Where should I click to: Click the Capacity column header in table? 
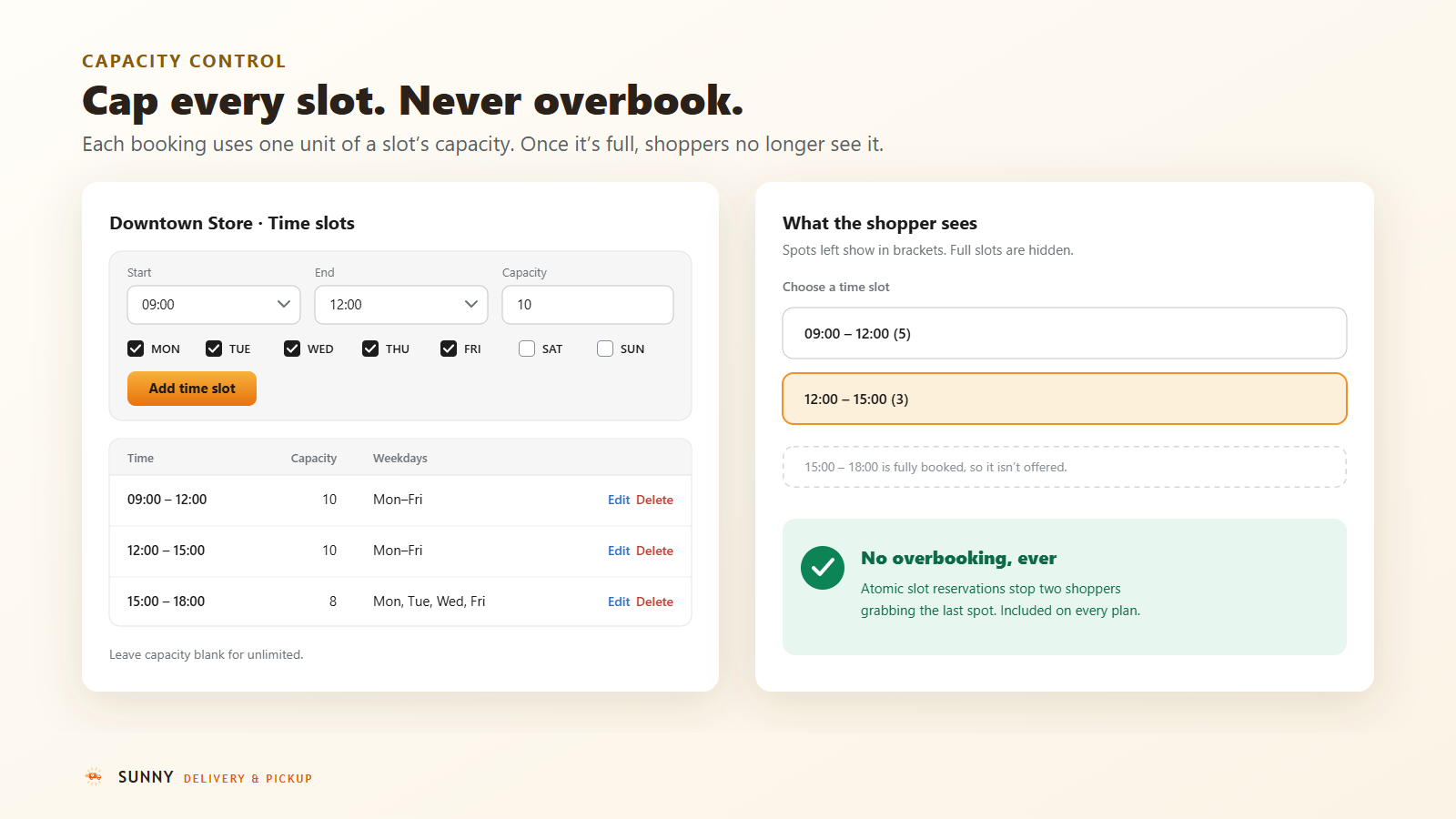(314, 458)
